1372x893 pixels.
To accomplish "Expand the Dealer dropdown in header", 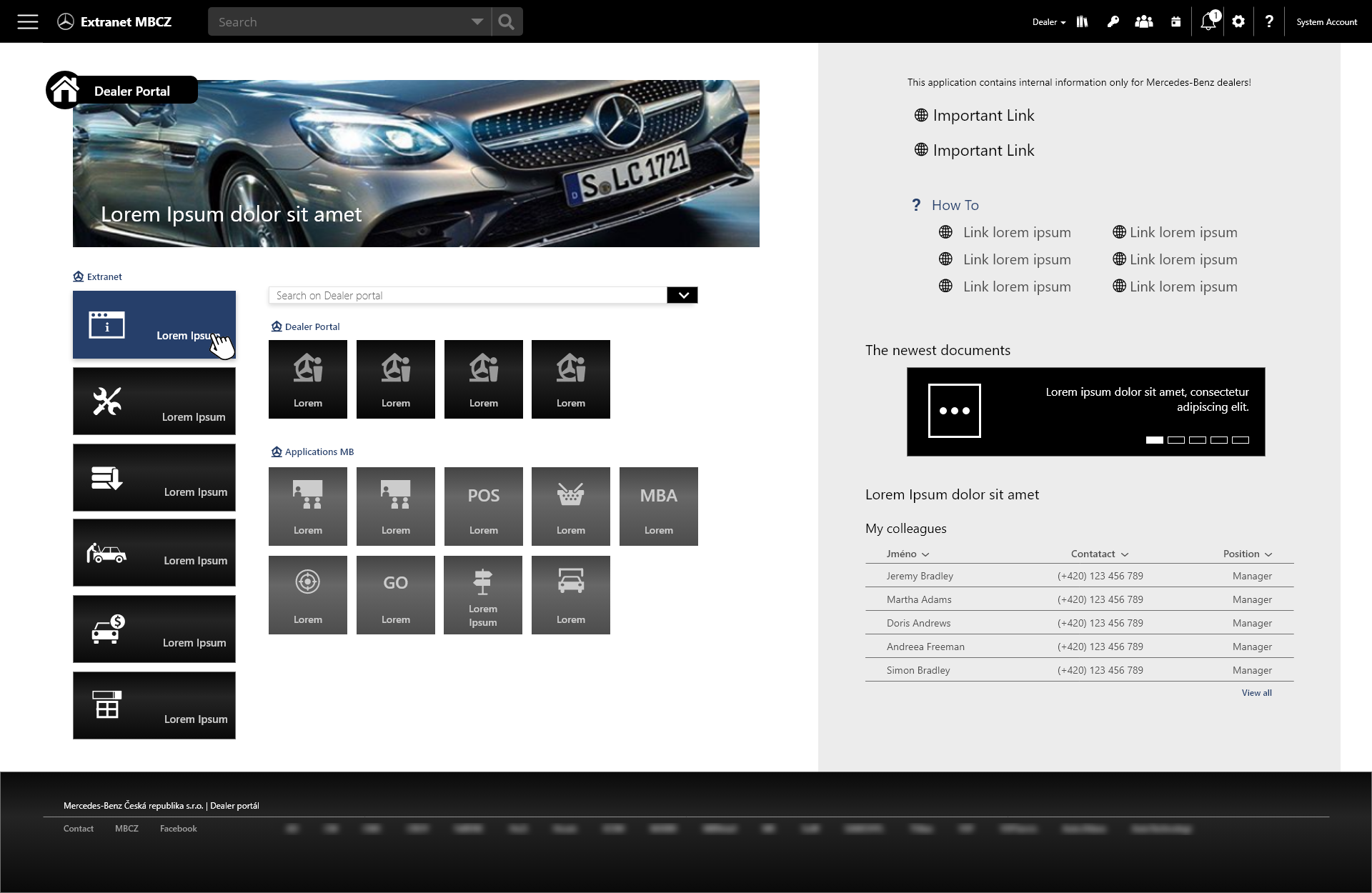I will tap(1048, 22).
